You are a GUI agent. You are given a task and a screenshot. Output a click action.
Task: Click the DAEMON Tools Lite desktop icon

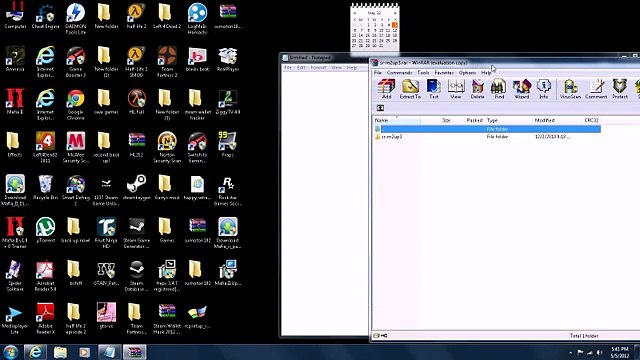point(76,18)
